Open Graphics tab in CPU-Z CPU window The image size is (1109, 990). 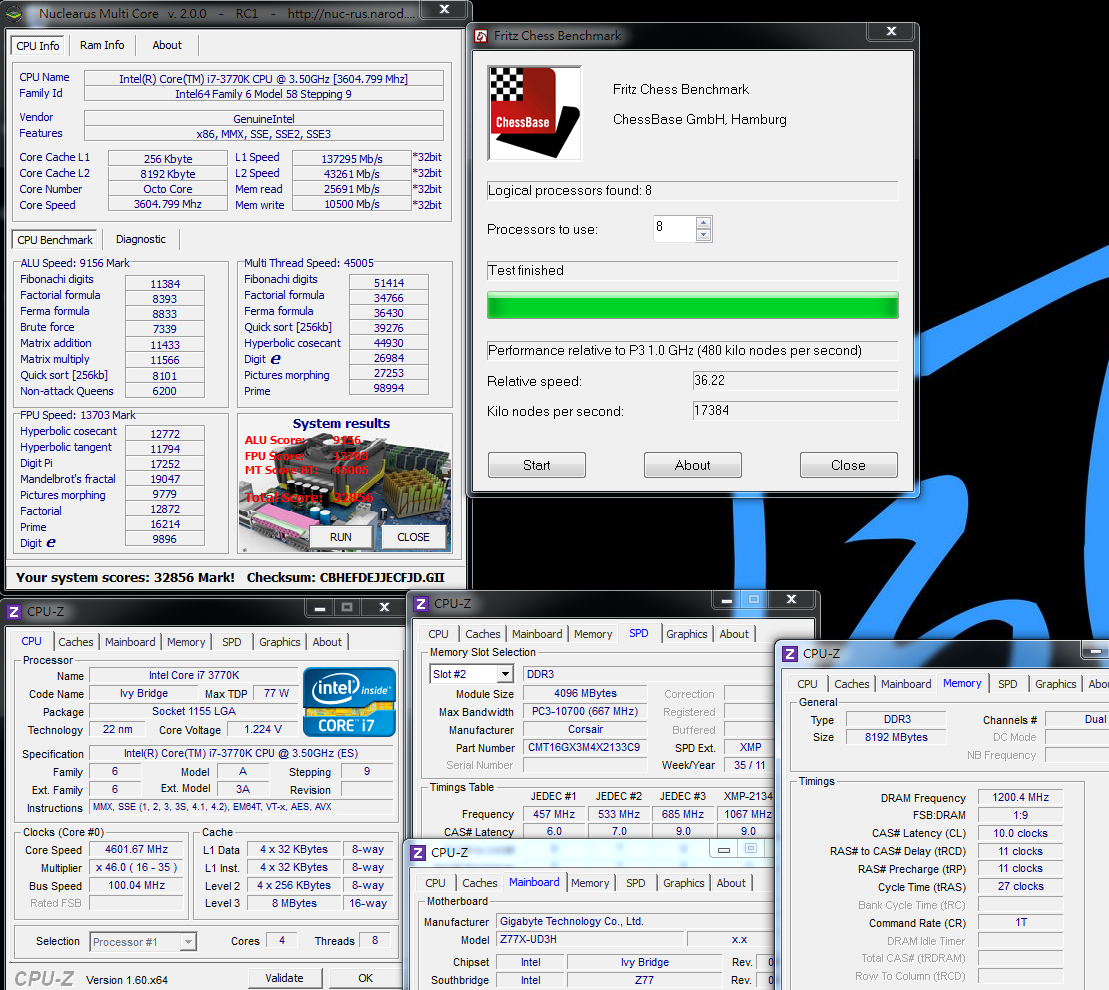click(x=279, y=642)
